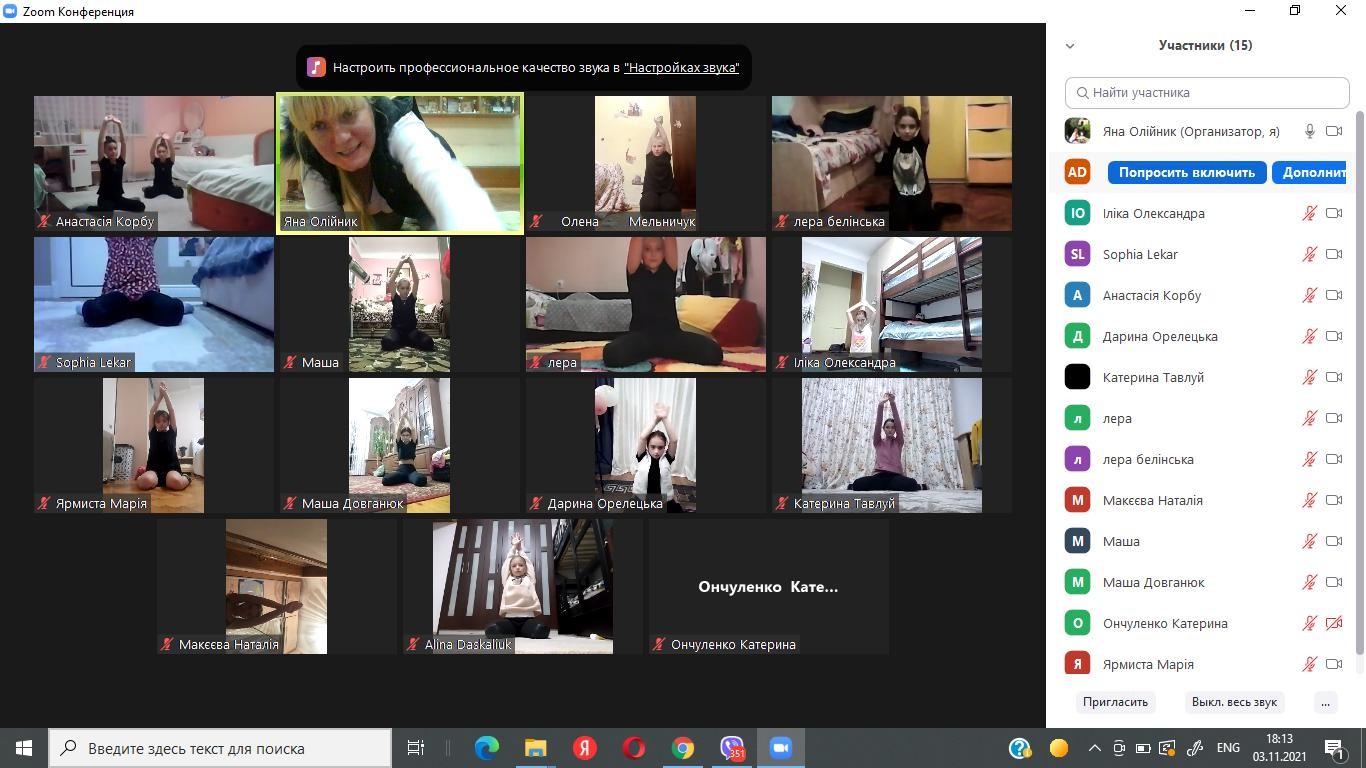Image resolution: width=1366 pixels, height=768 pixels.
Task: Click the Найти участника search field
Action: tap(1207, 92)
